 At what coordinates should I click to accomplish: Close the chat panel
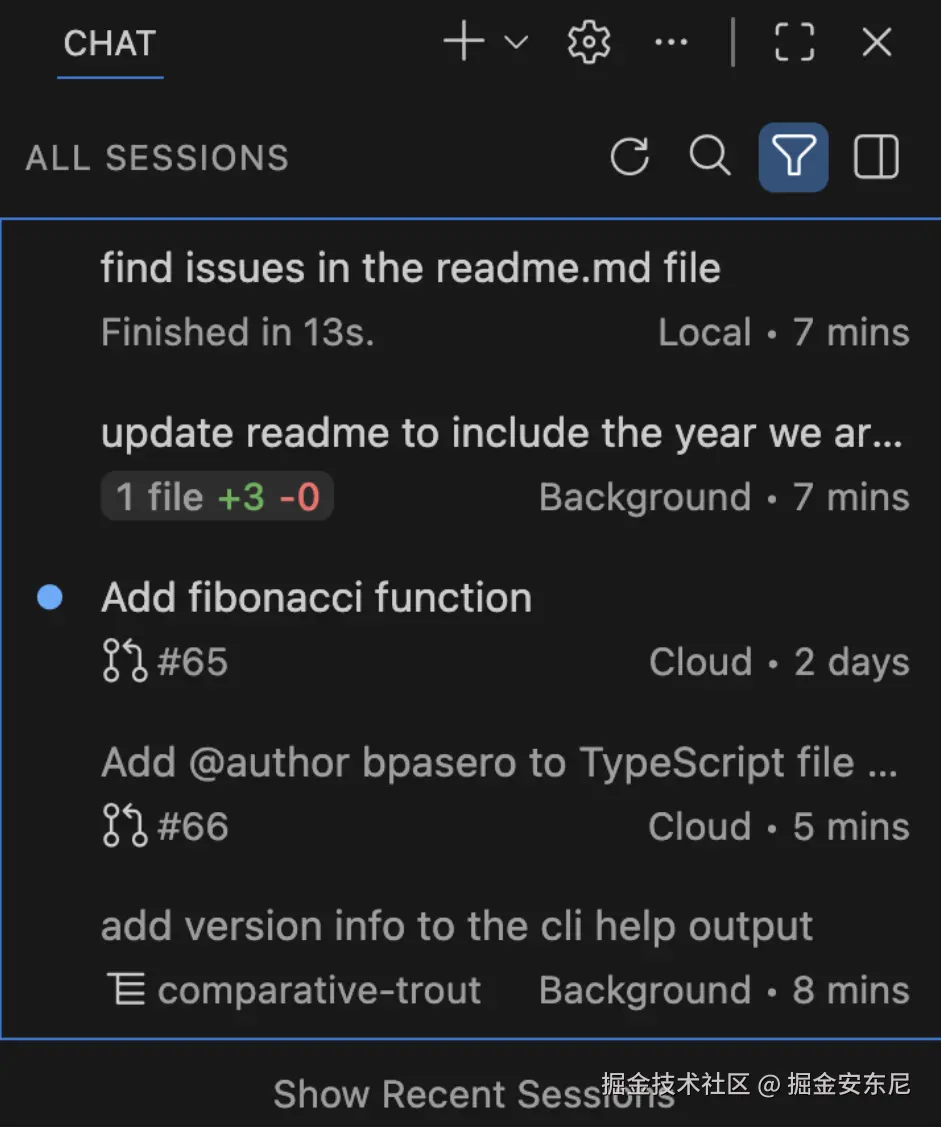[x=877, y=43]
